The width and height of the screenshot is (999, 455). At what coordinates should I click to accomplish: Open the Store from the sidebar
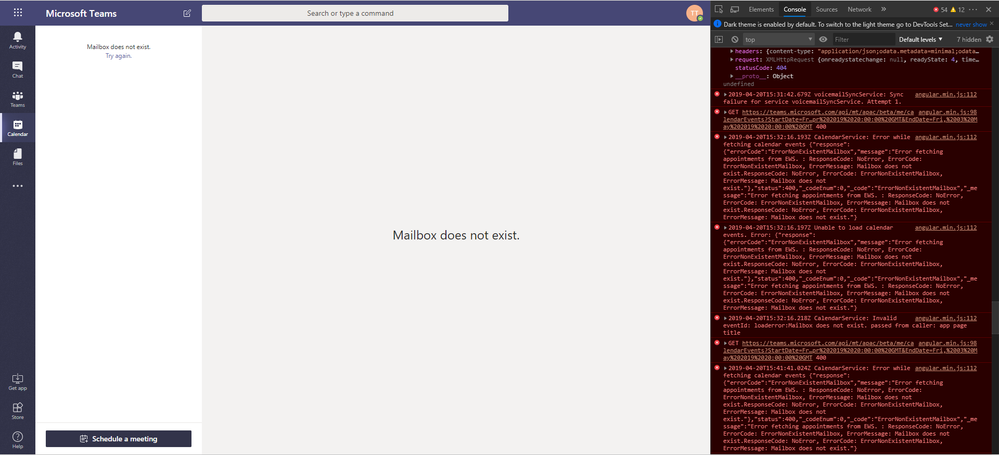coord(17,411)
